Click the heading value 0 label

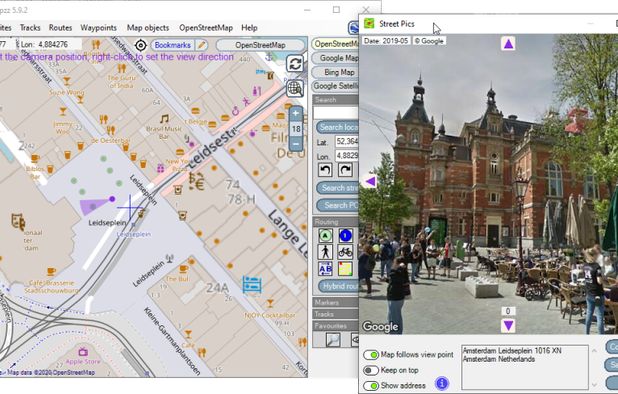[508, 311]
